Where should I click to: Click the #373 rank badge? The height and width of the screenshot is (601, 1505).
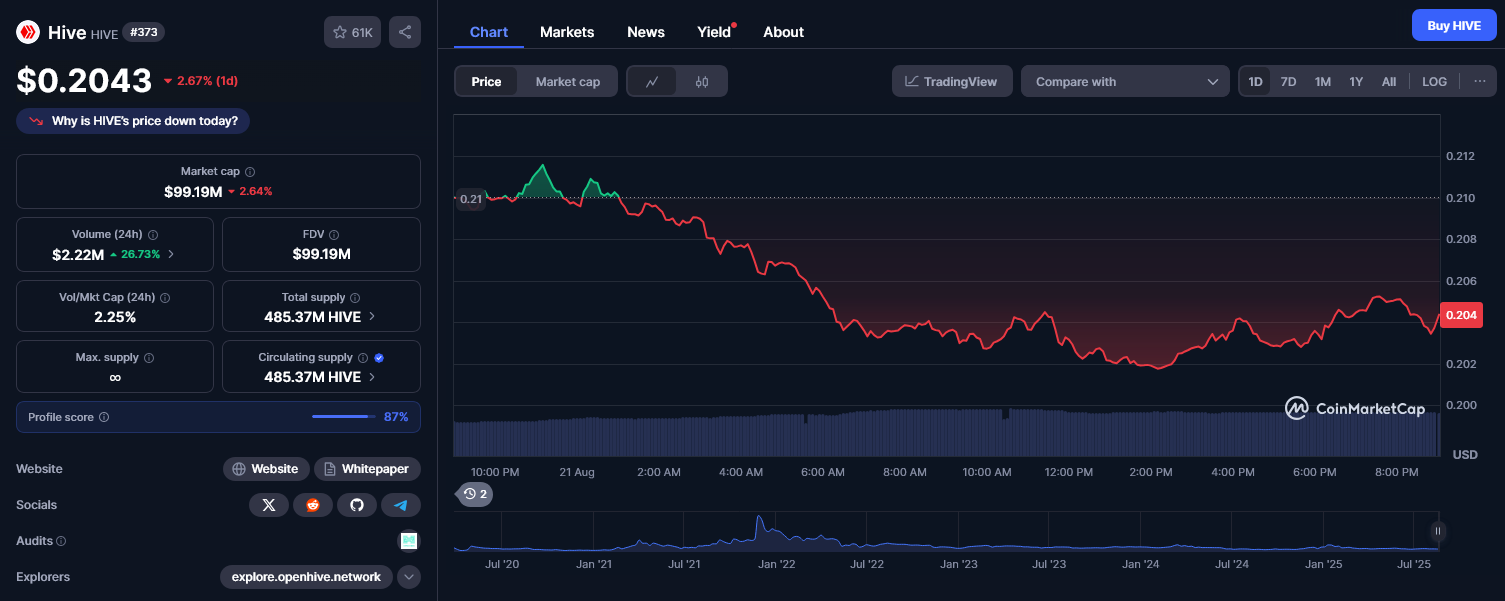pyautogui.click(x=144, y=32)
